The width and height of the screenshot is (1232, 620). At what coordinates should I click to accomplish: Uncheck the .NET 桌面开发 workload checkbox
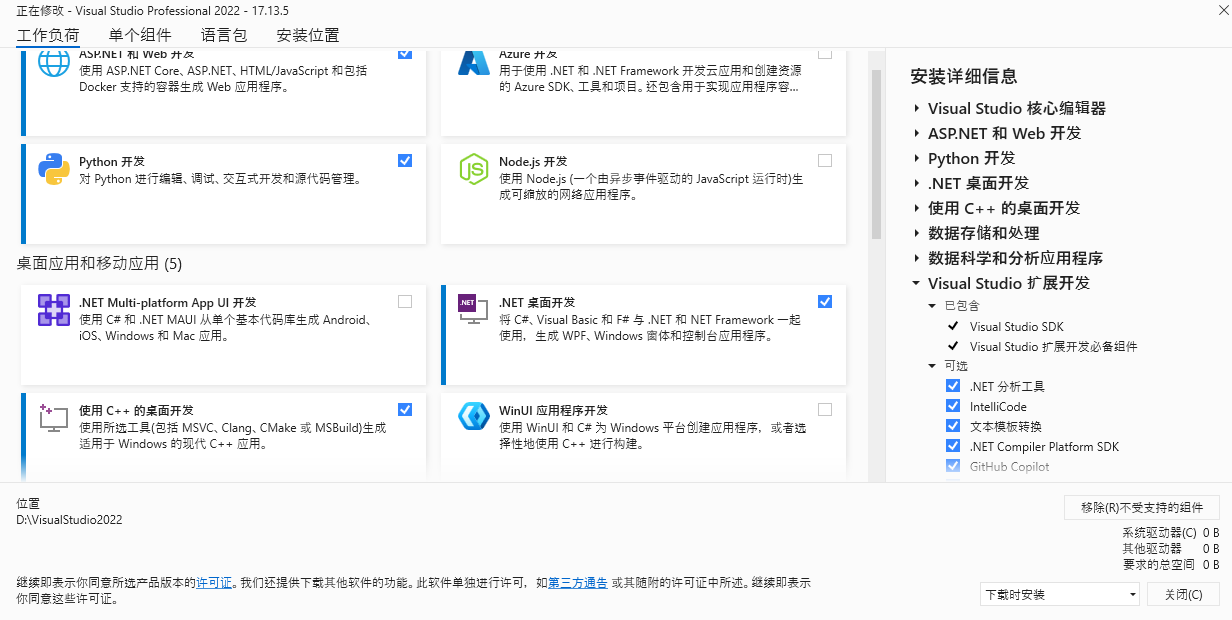tap(825, 301)
